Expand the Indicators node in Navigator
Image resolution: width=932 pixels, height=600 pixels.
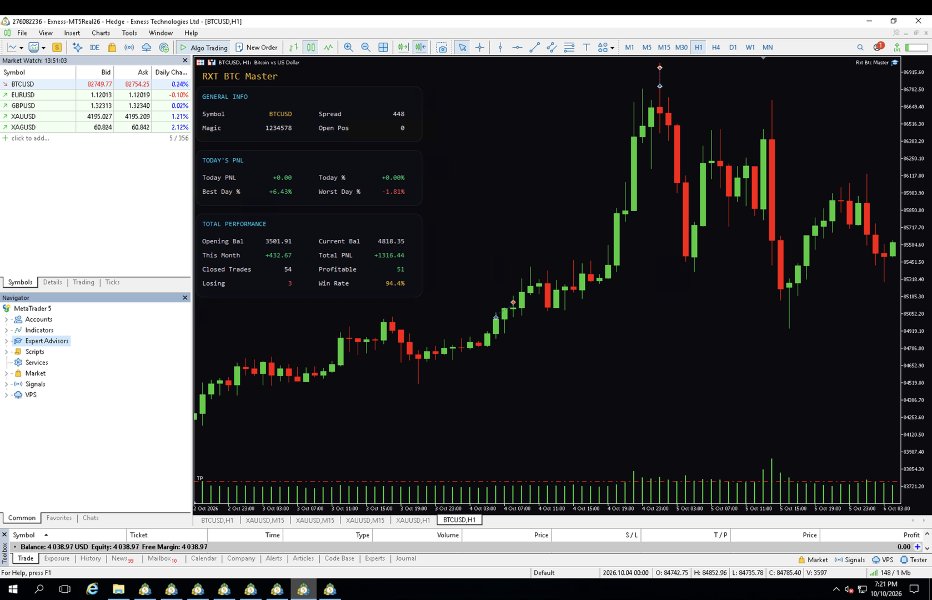point(7,330)
